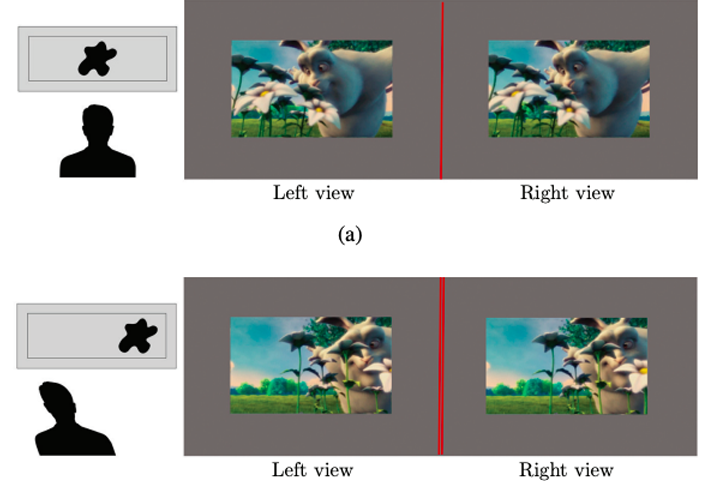Screen dimensions: 711x481
Task: Click the centered black splat shape in top diagram
Action: click(97, 59)
